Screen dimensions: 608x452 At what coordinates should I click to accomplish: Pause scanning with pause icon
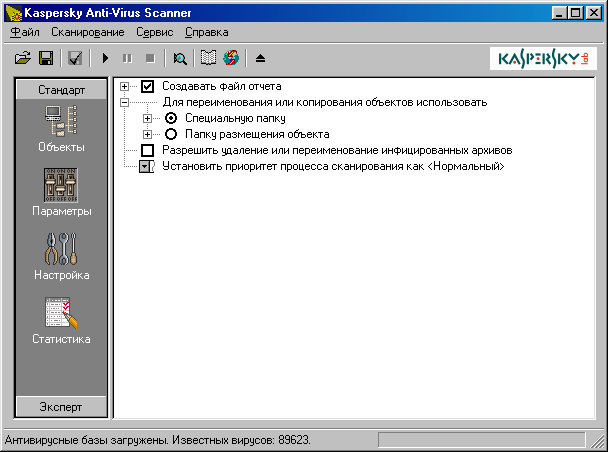pyautogui.click(x=127, y=59)
